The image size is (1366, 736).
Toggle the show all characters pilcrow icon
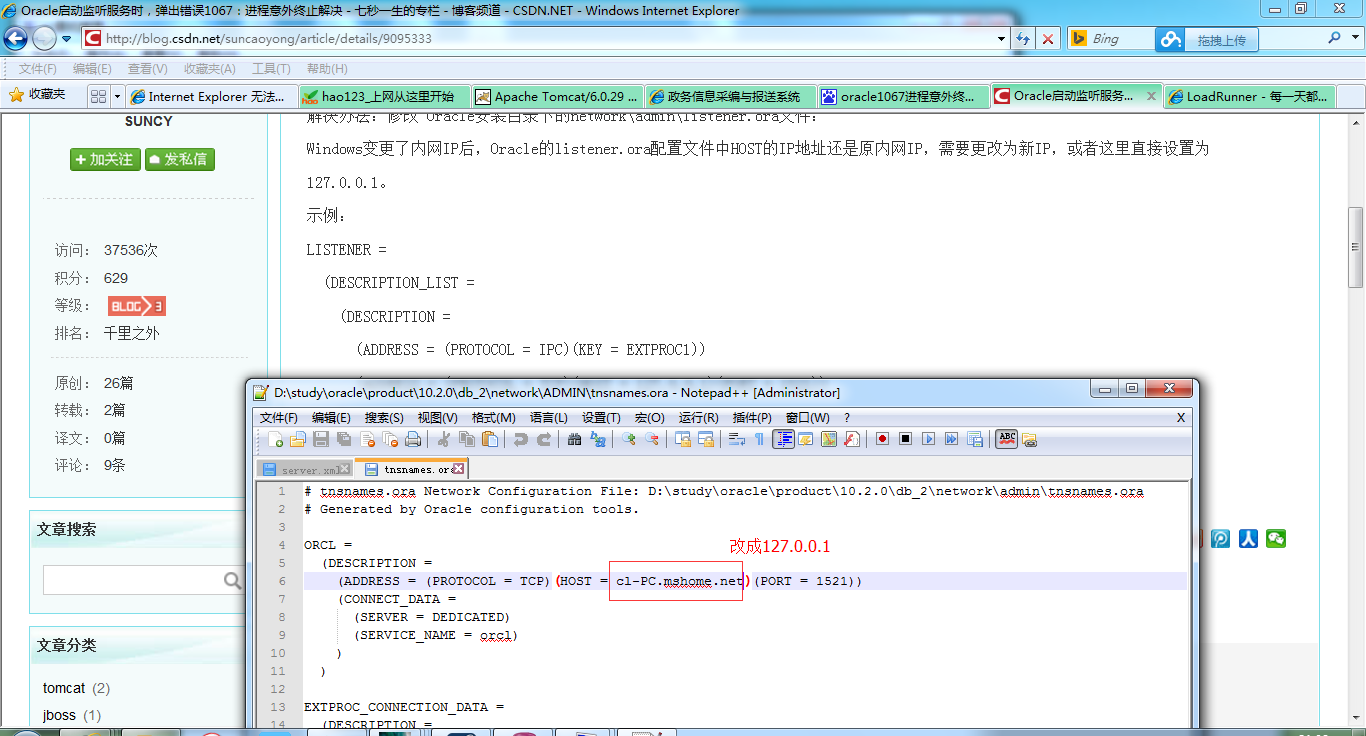point(759,439)
